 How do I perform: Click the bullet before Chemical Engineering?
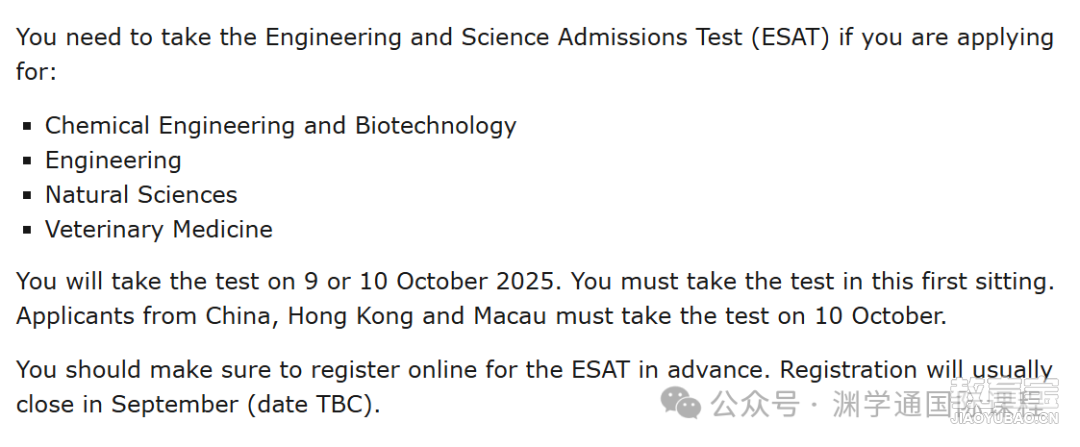pyautogui.click(x=27, y=126)
